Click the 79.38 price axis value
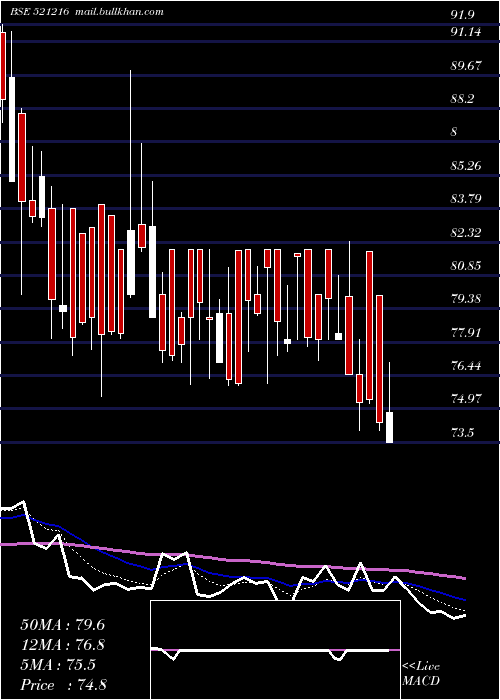The width and height of the screenshot is (500, 700). (x=466, y=299)
